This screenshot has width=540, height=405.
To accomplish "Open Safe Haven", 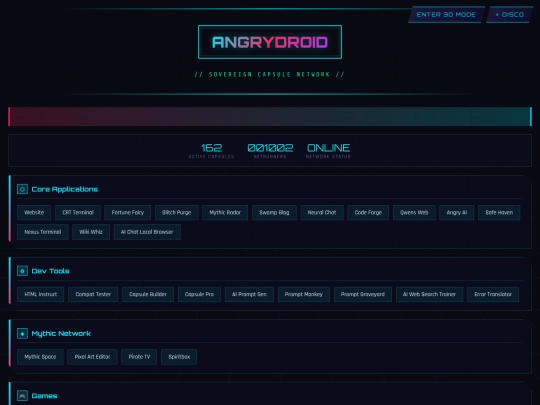I will [x=499, y=212].
